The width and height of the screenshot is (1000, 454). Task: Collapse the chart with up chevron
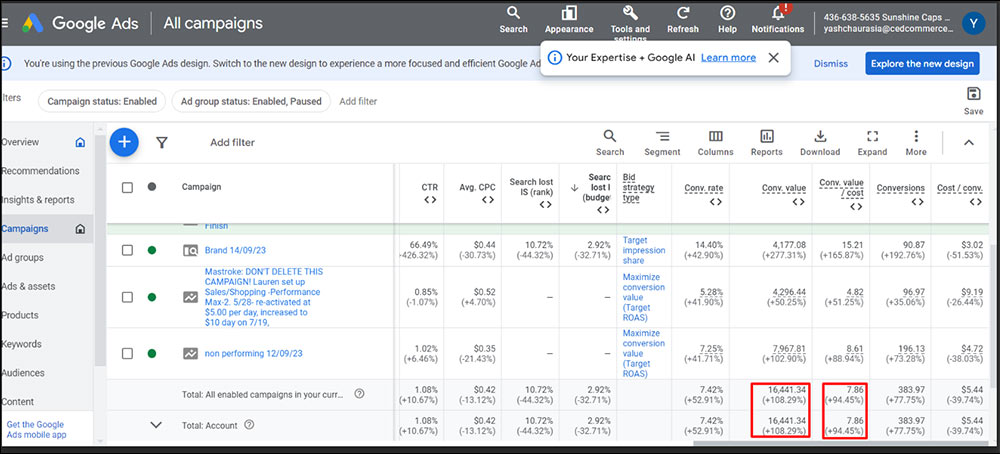968,143
